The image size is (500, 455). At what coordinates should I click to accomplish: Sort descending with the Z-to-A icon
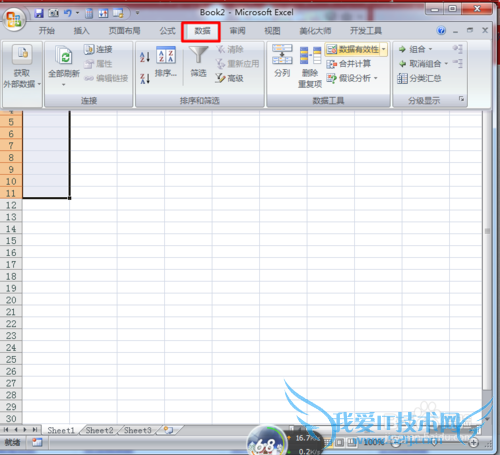tap(145, 79)
